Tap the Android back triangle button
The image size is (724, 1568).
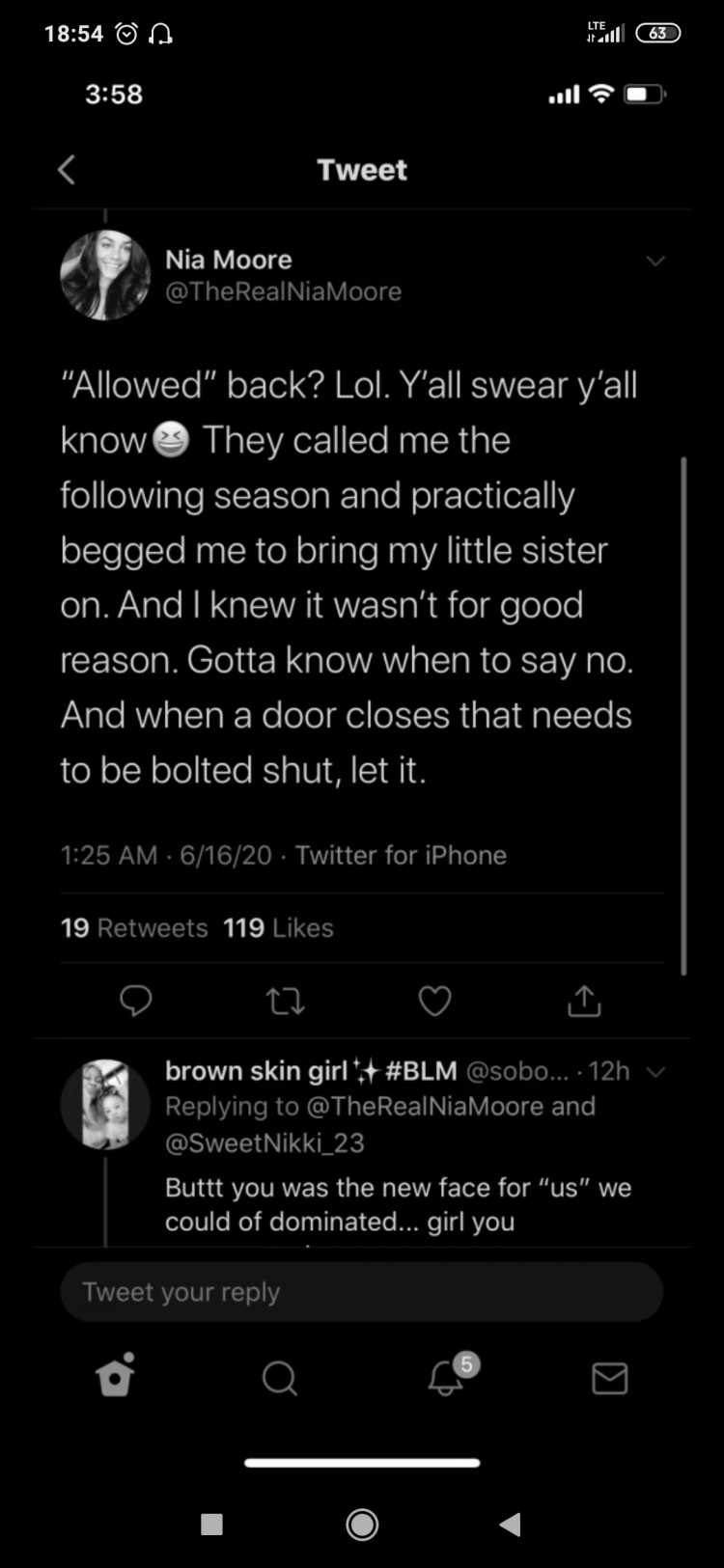coord(511,1525)
